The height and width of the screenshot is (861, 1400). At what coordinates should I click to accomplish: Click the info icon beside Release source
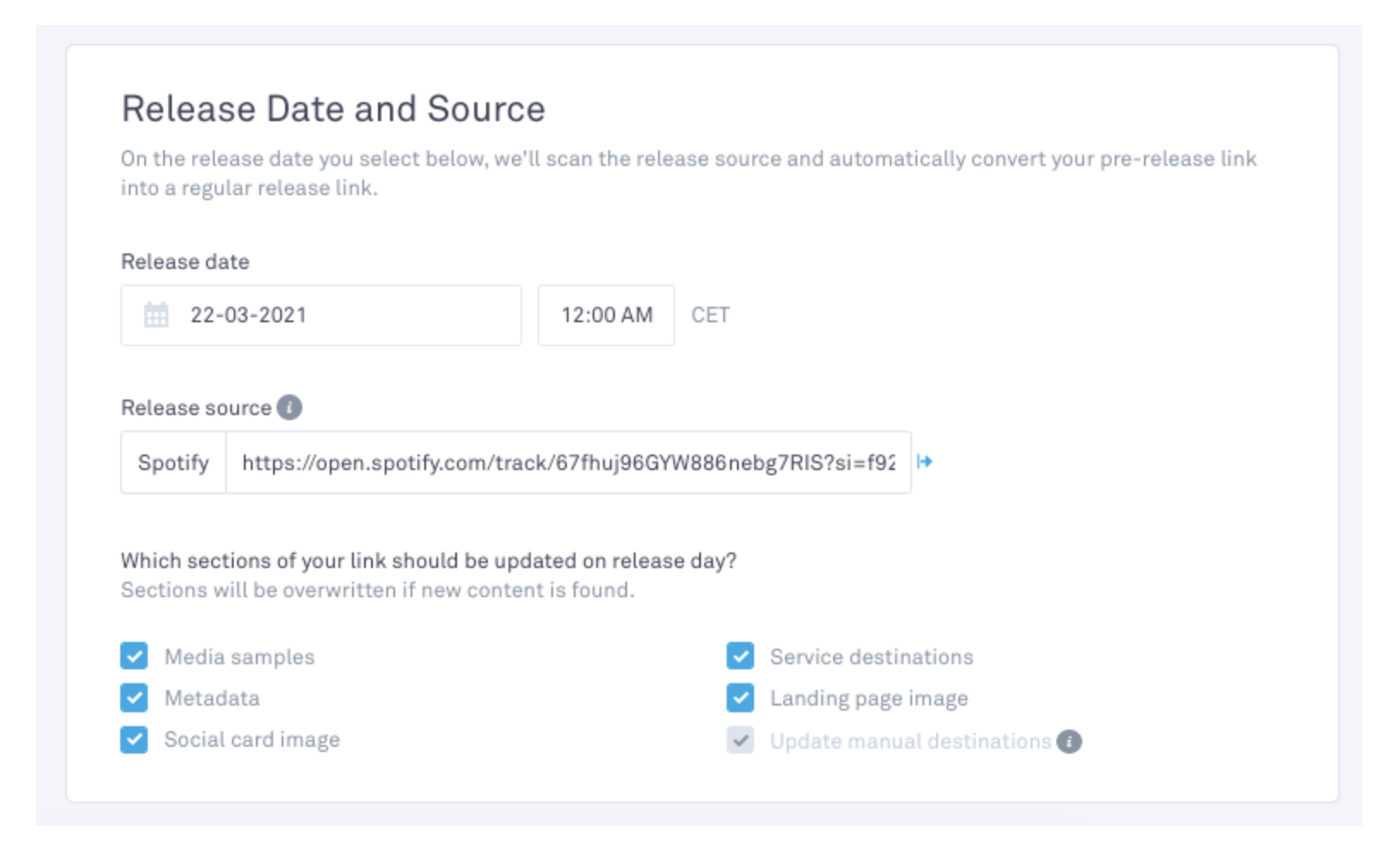(289, 407)
